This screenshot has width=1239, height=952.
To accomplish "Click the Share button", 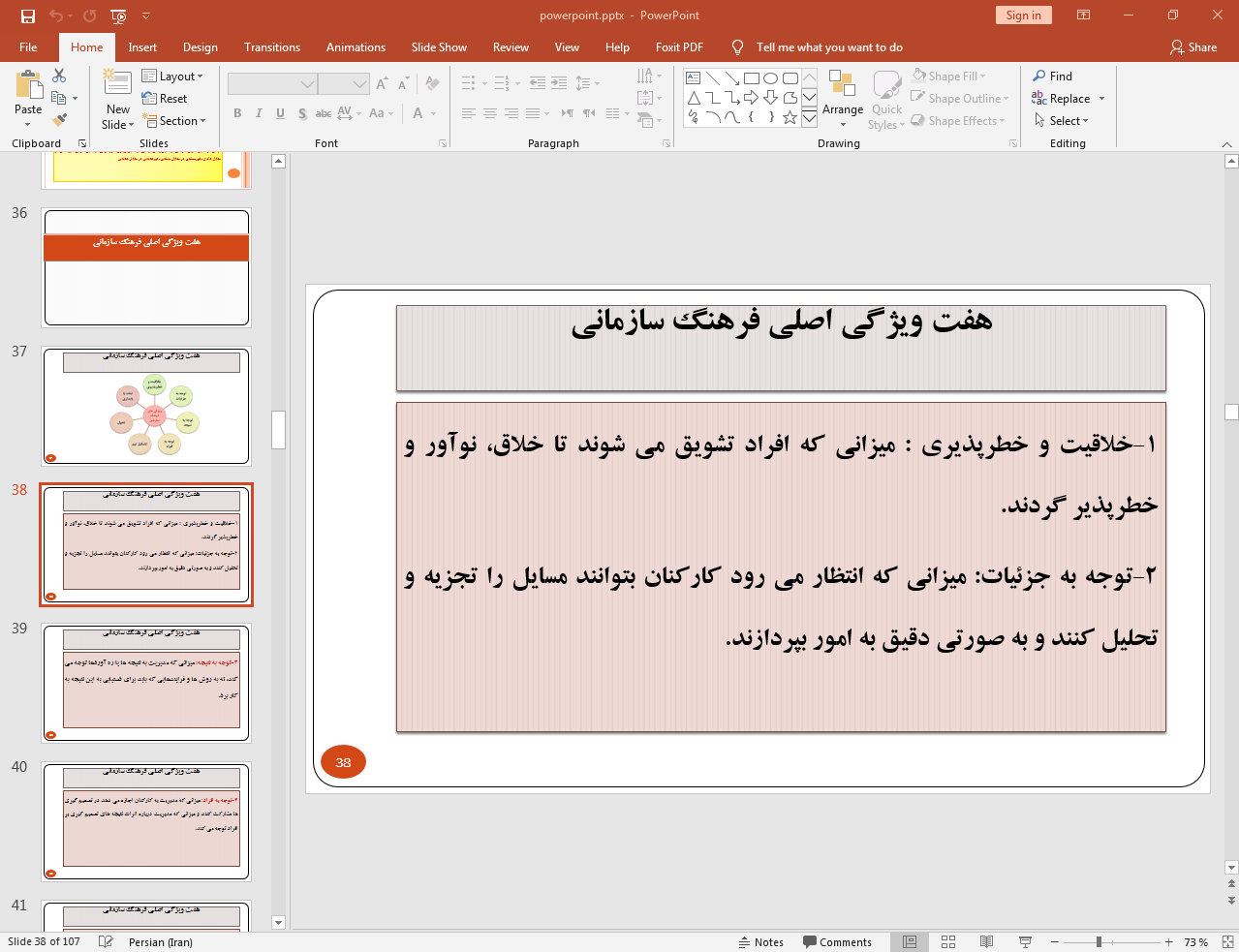I will tap(1193, 46).
